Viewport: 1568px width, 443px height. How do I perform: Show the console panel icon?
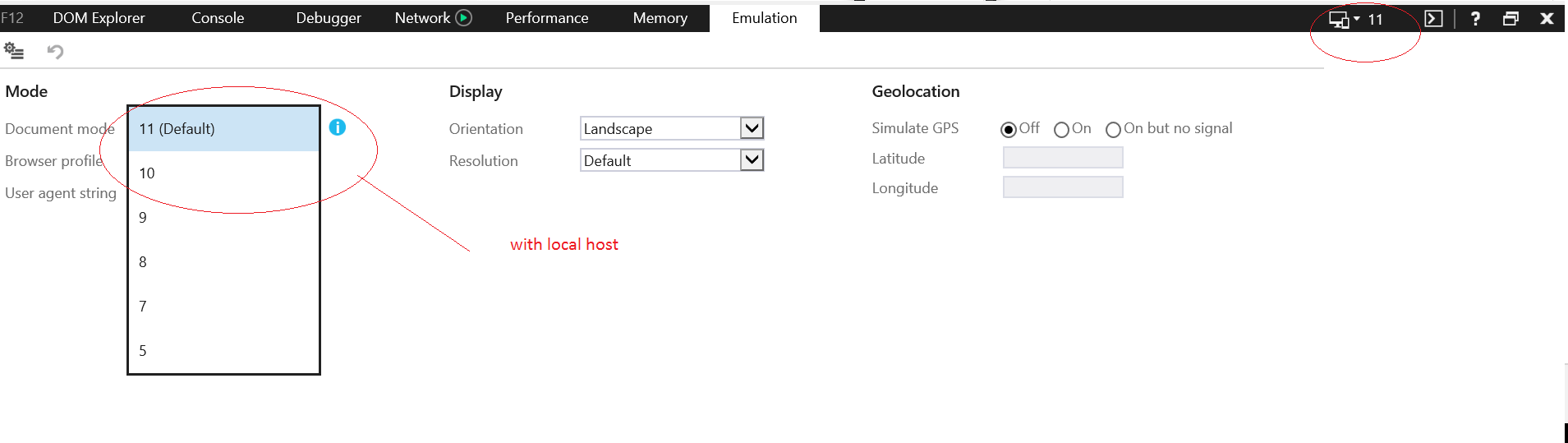tap(1433, 18)
